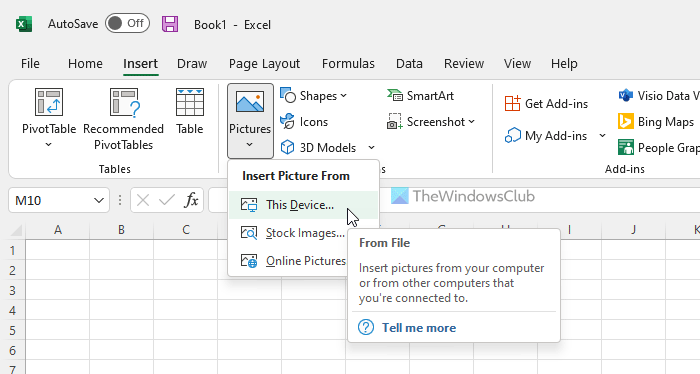Click the Icons button
Image resolution: width=700 pixels, height=374 pixels.
point(304,121)
